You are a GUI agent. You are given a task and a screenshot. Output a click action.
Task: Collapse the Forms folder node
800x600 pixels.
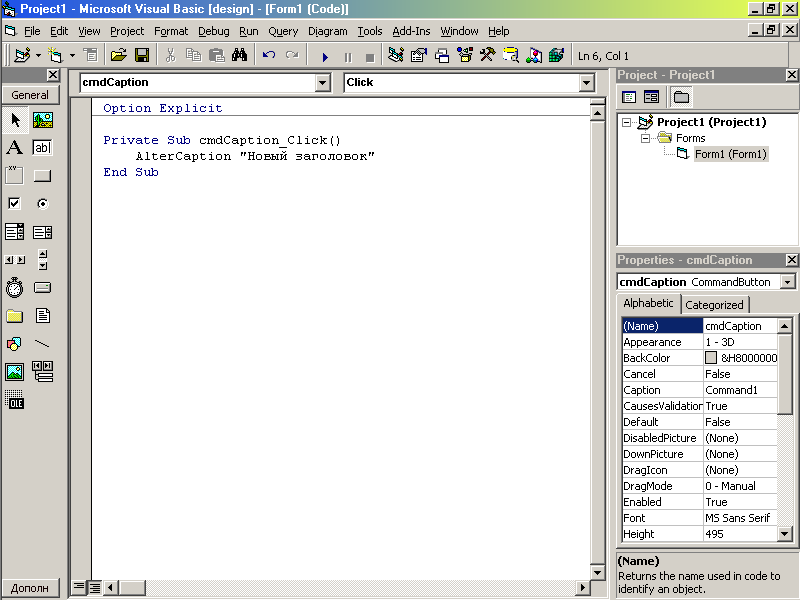click(x=645, y=138)
